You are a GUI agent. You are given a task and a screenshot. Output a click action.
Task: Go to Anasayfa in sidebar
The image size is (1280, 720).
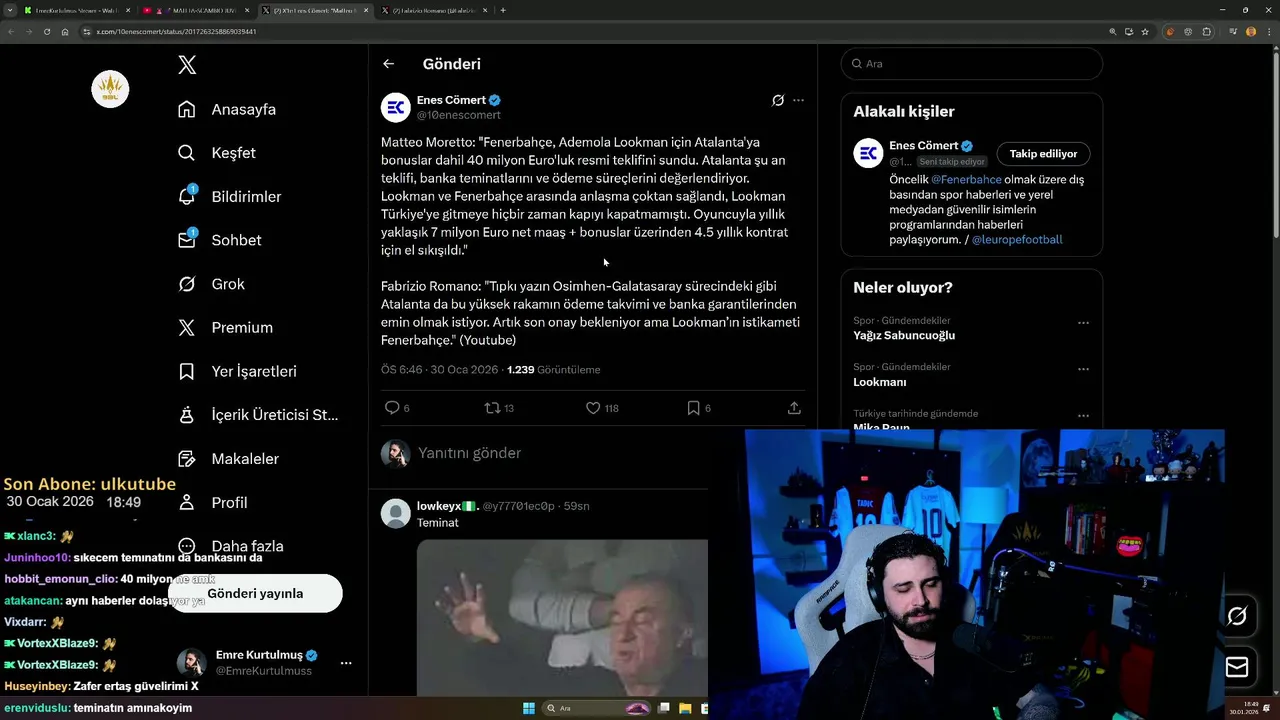pos(227,109)
